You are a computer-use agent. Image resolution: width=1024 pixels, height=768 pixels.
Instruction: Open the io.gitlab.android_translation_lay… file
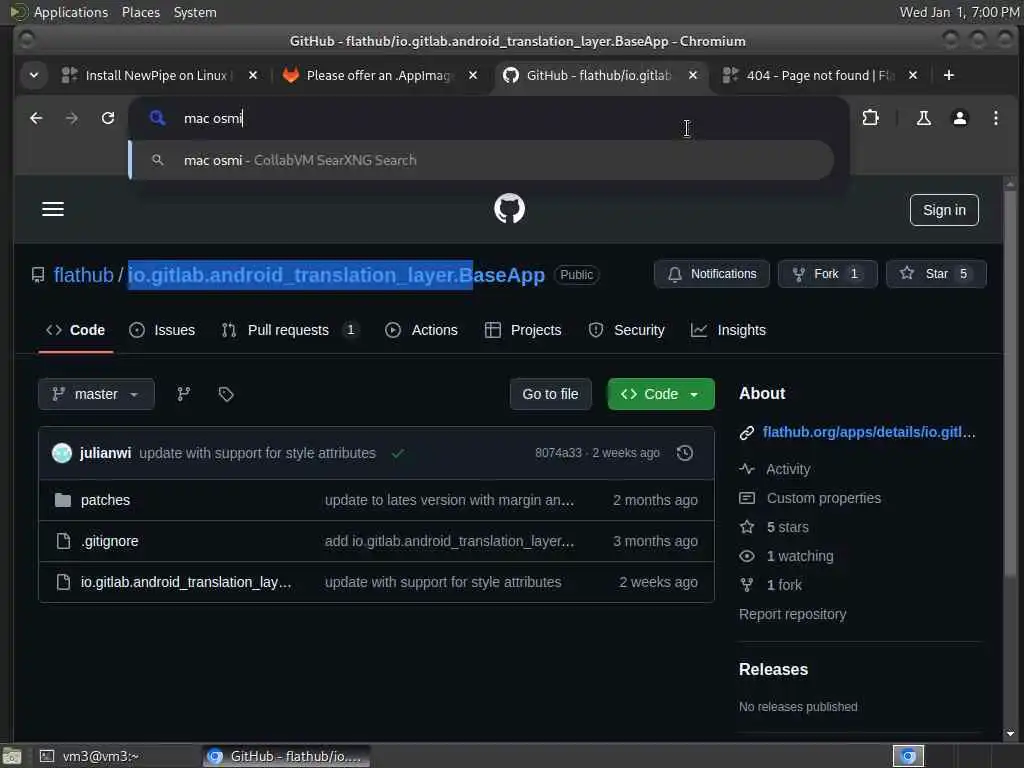click(186, 583)
